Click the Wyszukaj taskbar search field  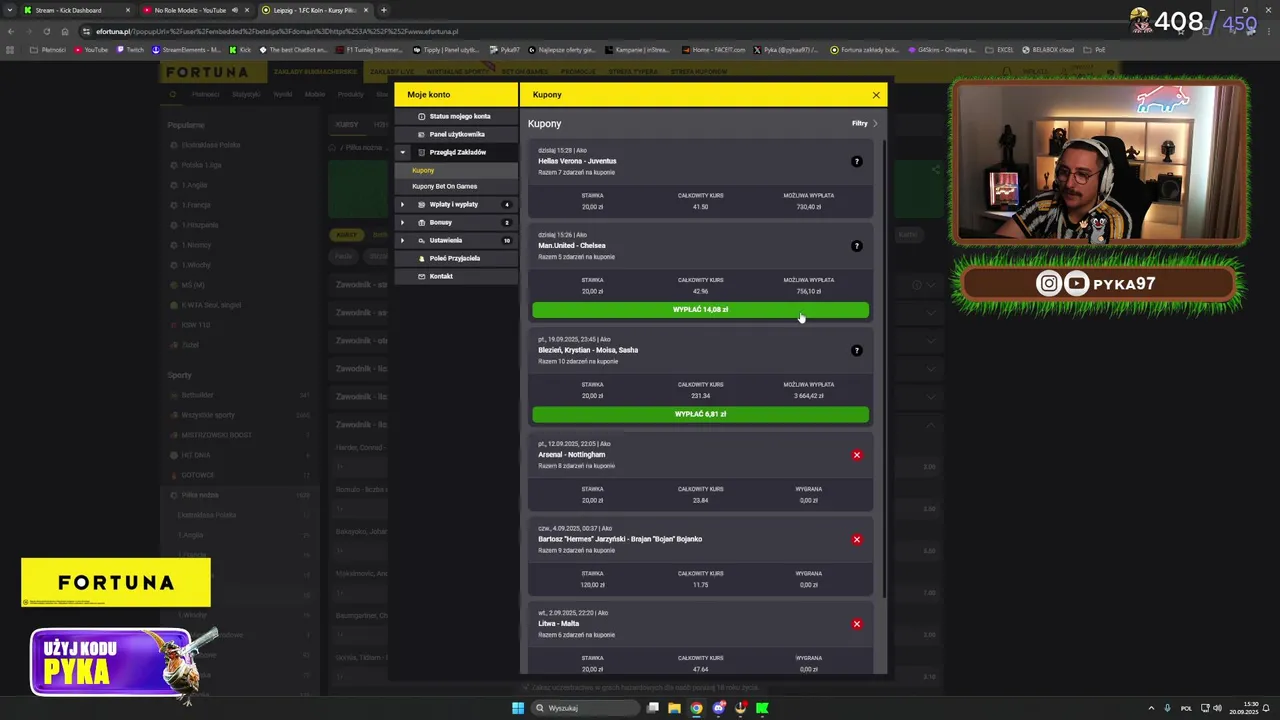585,708
